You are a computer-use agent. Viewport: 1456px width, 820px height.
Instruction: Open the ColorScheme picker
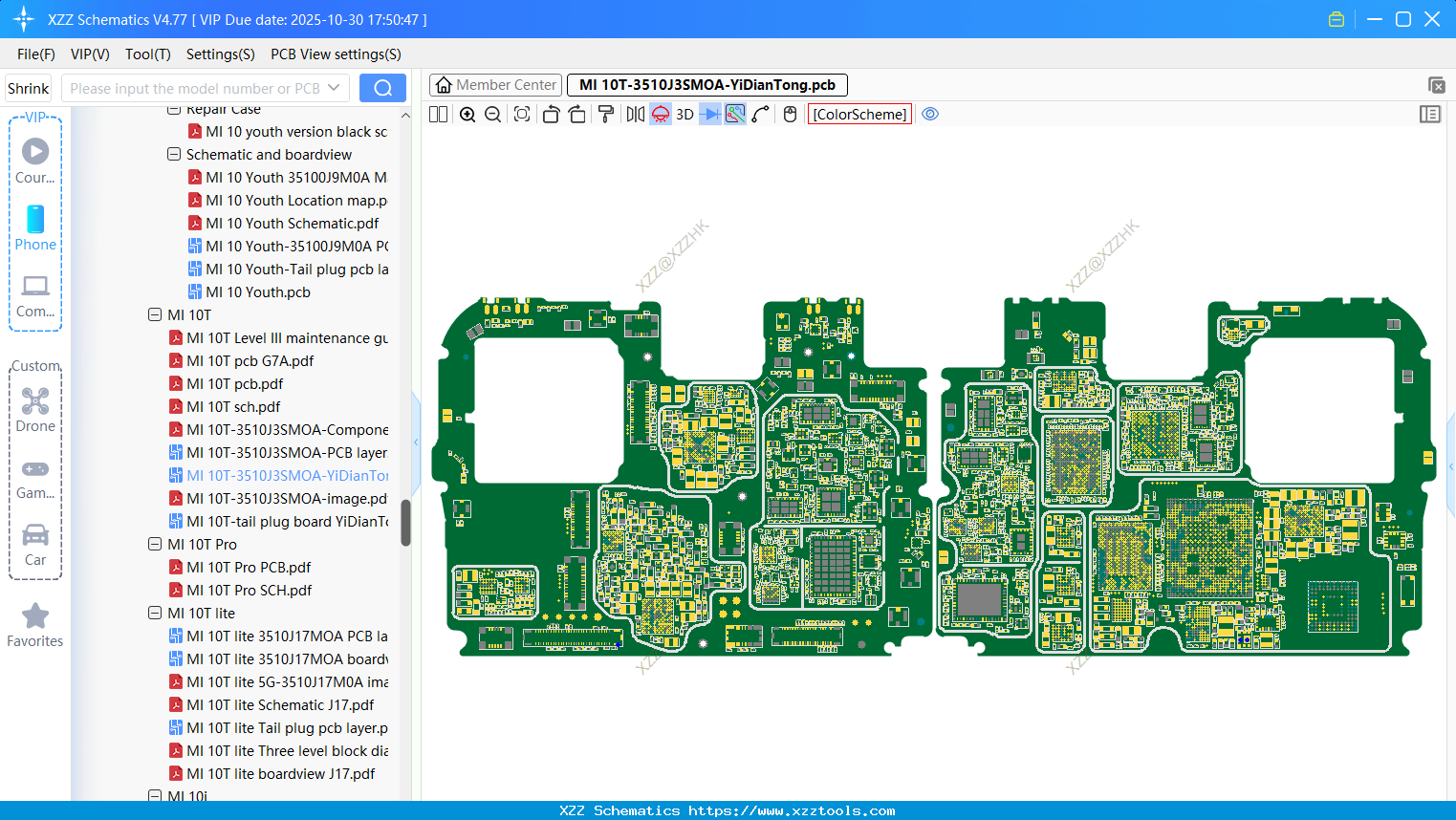[x=858, y=114]
